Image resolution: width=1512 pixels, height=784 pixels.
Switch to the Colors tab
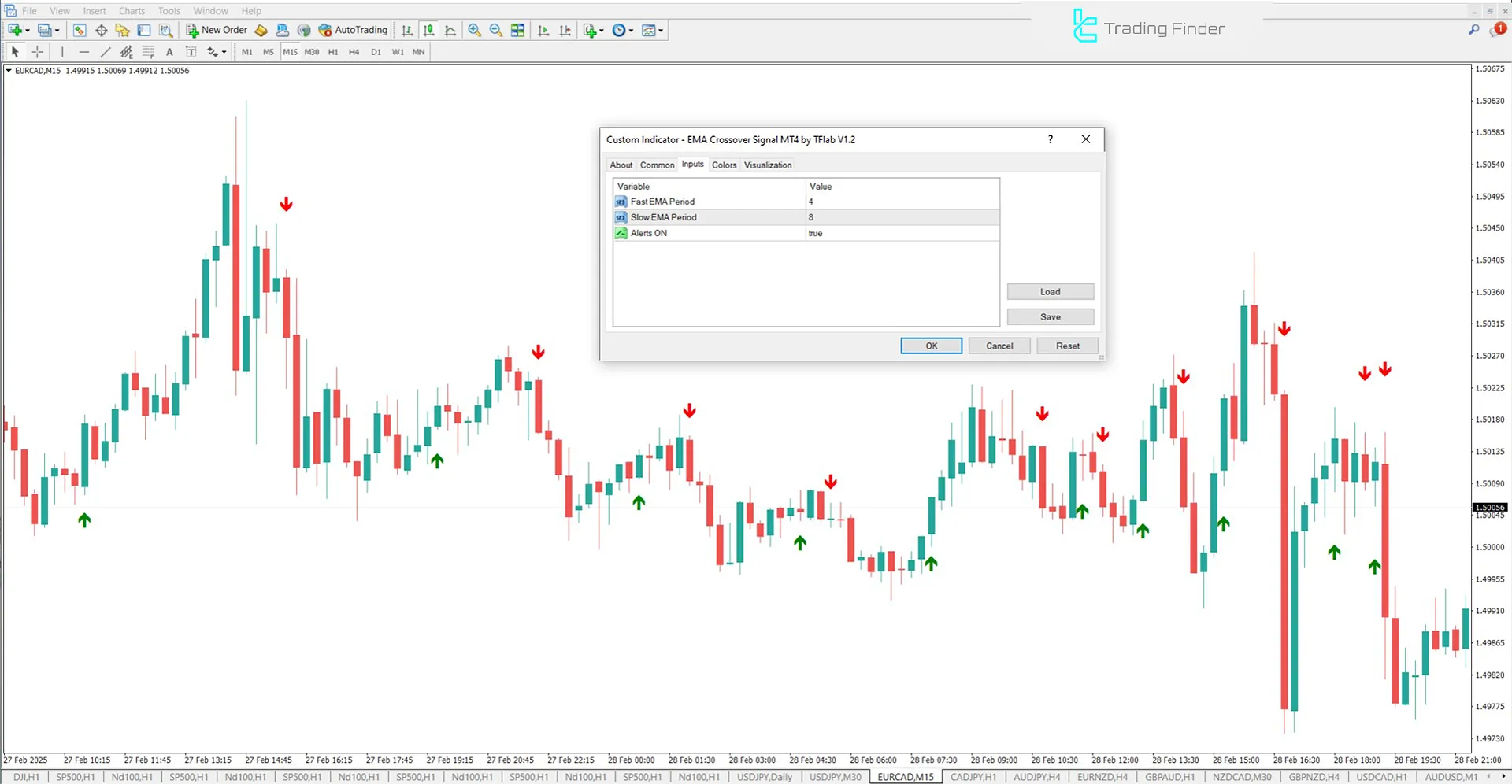pos(724,165)
